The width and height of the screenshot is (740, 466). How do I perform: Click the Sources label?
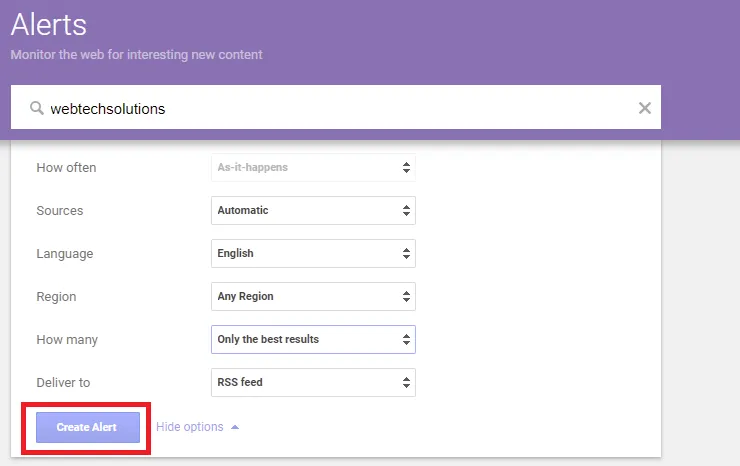click(x=59, y=211)
